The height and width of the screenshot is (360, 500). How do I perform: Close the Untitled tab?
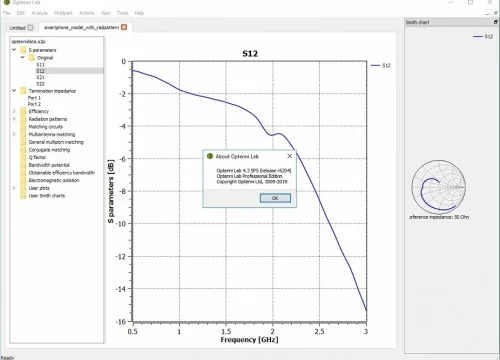tap(30, 28)
